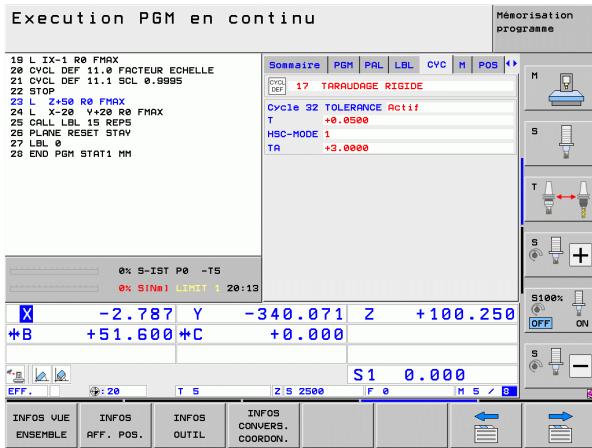The image size is (592, 448).
Task: Switch to the LBL tab
Action: [404, 65]
